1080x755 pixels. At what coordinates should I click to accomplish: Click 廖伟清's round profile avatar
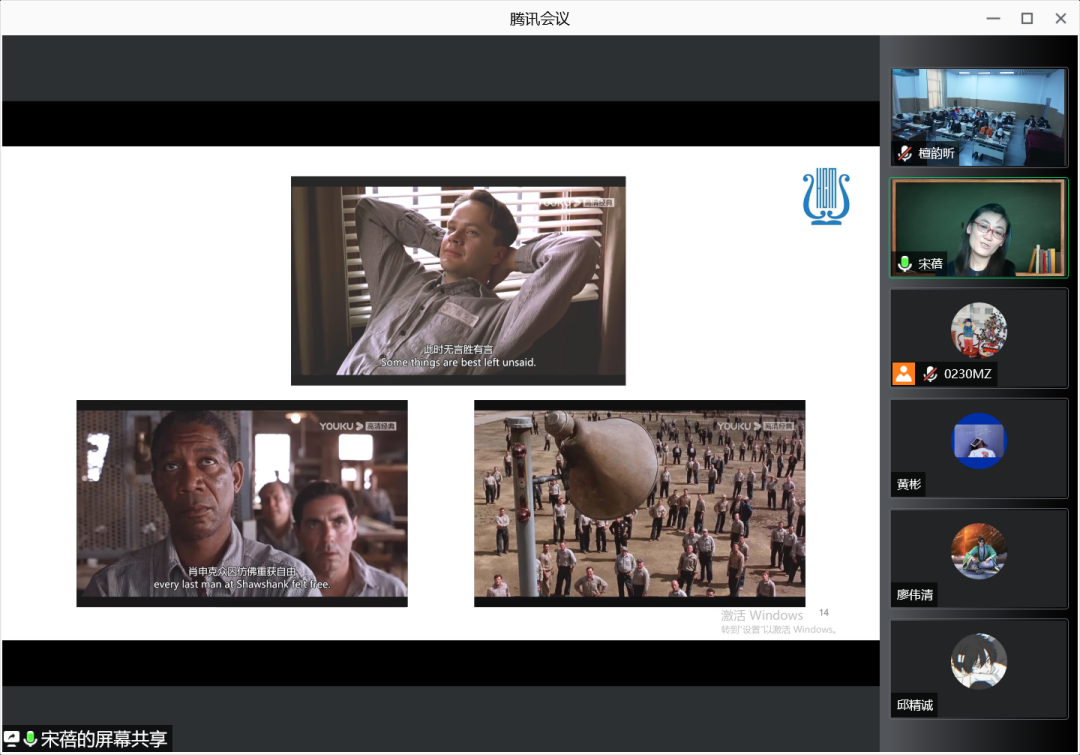tap(979, 551)
